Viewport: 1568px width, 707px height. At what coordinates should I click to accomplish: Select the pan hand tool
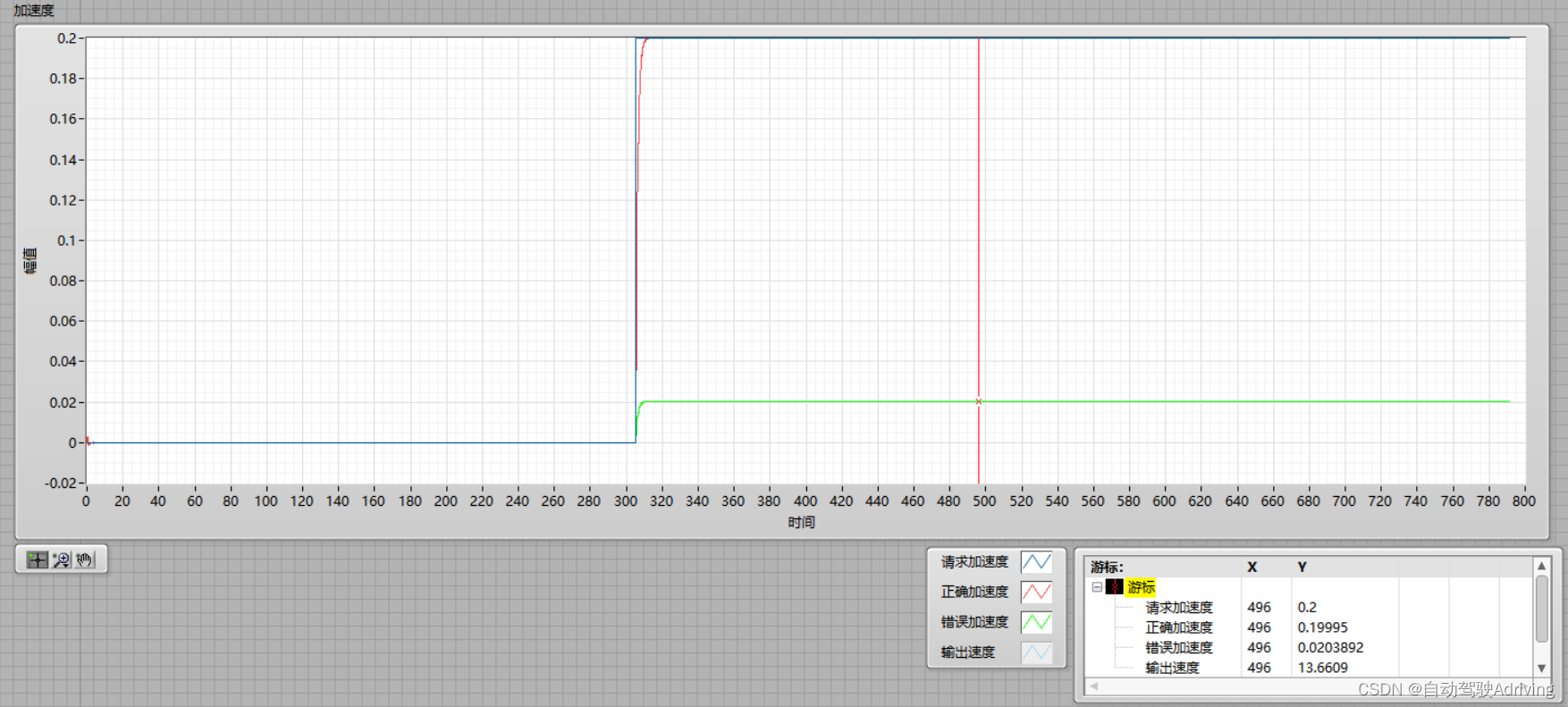click(x=85, y=560)
